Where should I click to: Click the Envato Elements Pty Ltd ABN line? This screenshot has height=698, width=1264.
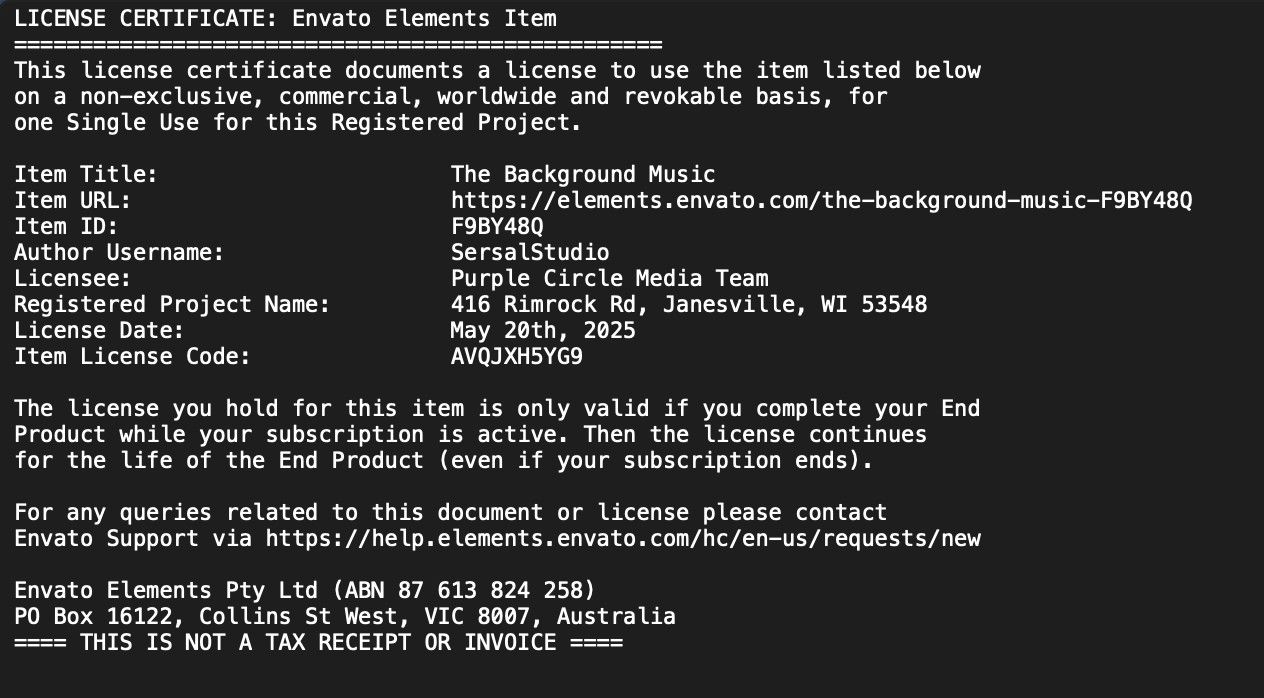304,590
